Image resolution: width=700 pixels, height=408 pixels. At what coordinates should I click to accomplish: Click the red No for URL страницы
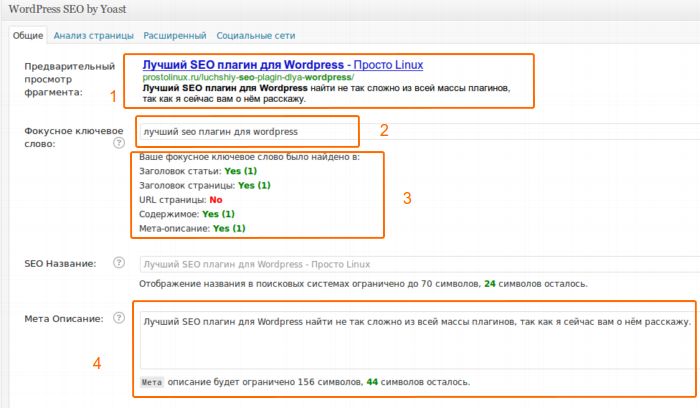pos(216,200)
